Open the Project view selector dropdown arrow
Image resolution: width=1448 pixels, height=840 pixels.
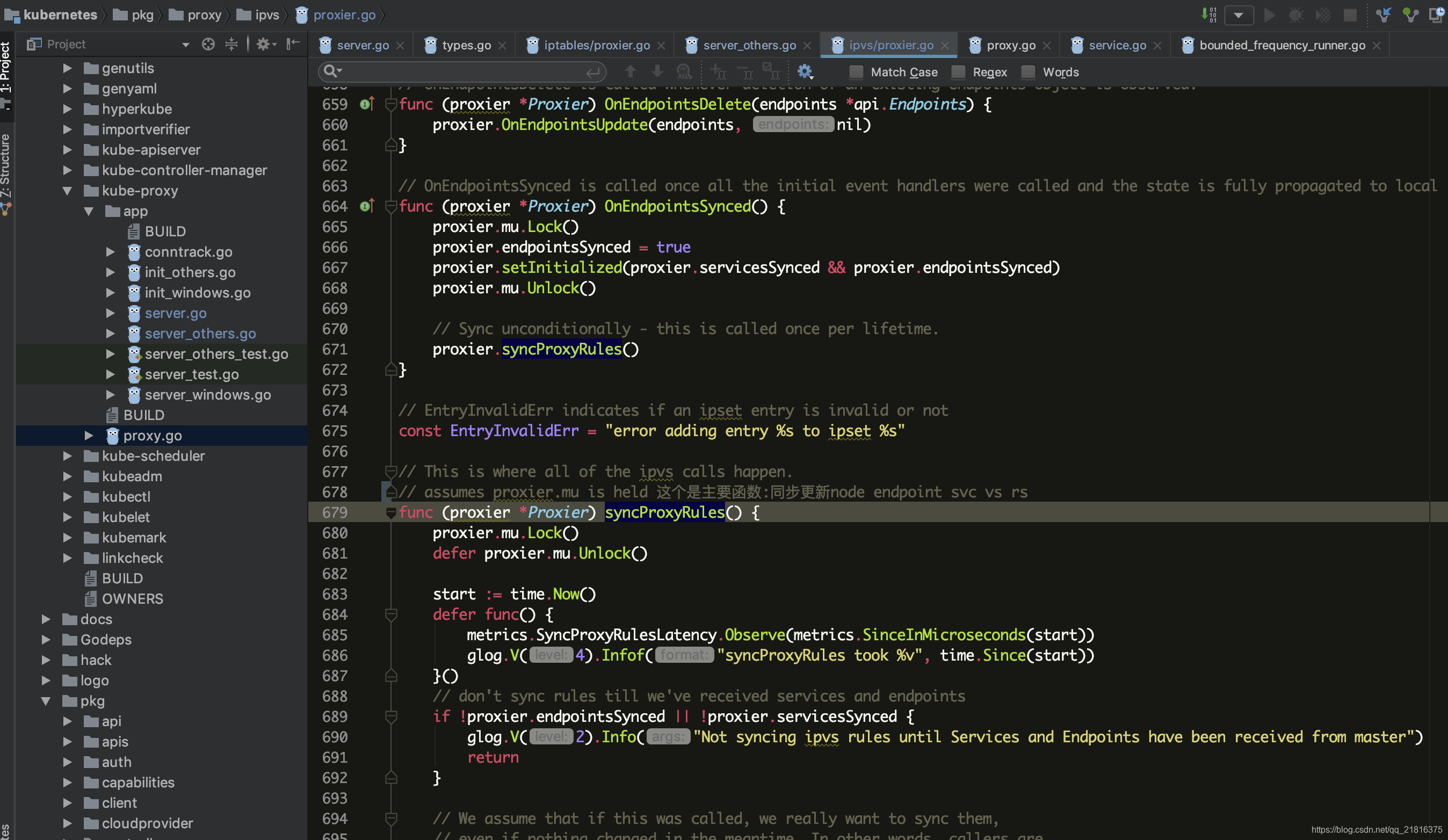[x=185, y=45]
